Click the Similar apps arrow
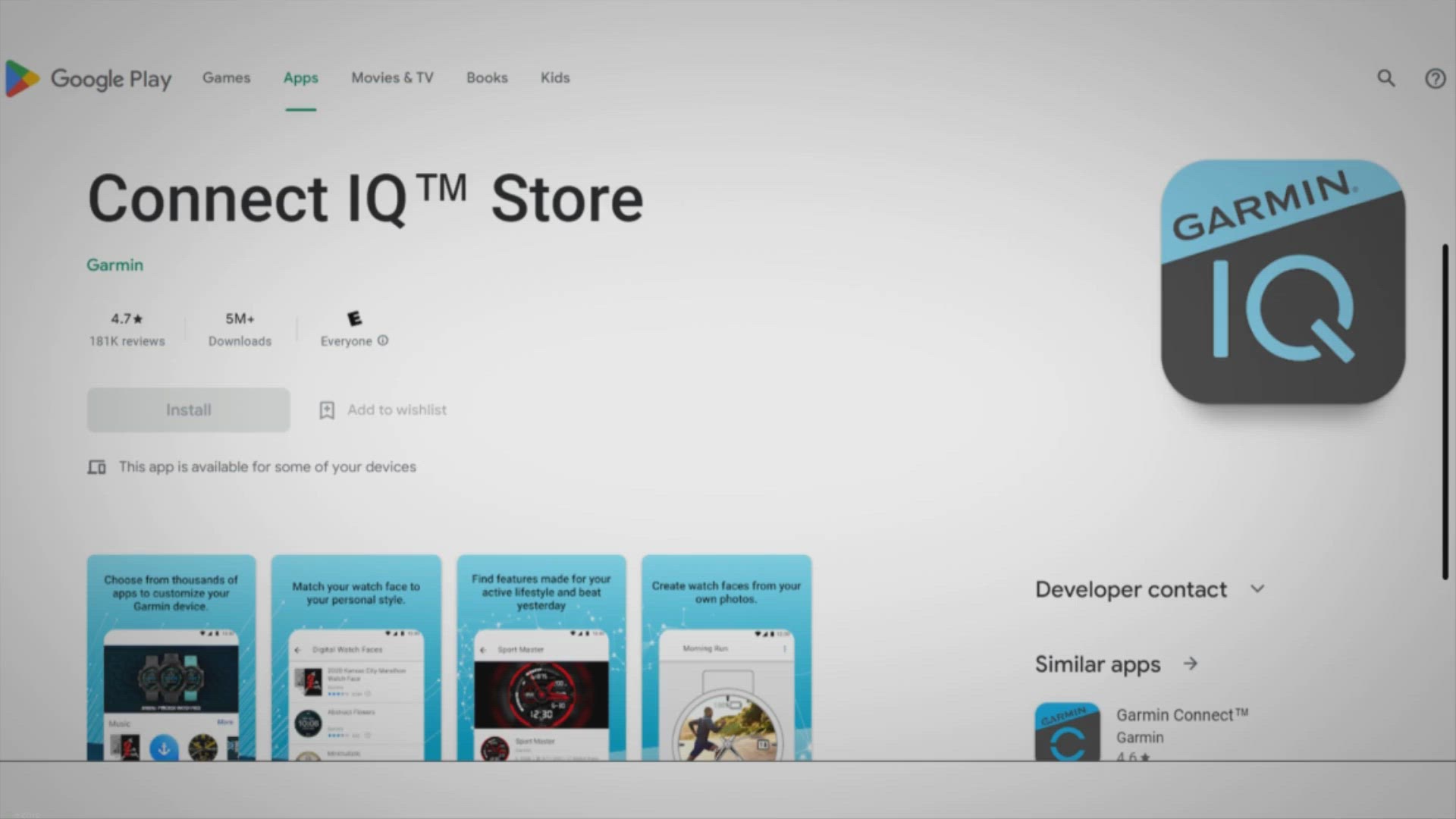This screenshot has height=819, width=1456. 1191,664
